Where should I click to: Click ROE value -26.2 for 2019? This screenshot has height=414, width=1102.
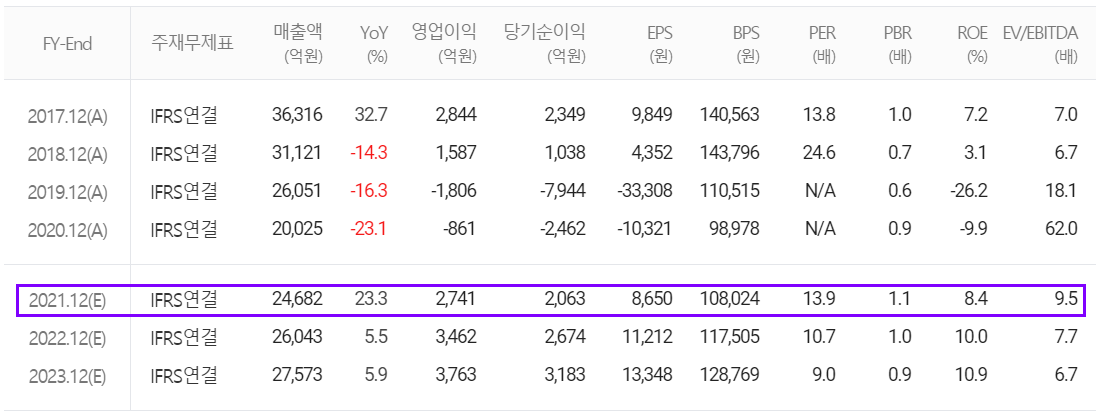[968, 190]
